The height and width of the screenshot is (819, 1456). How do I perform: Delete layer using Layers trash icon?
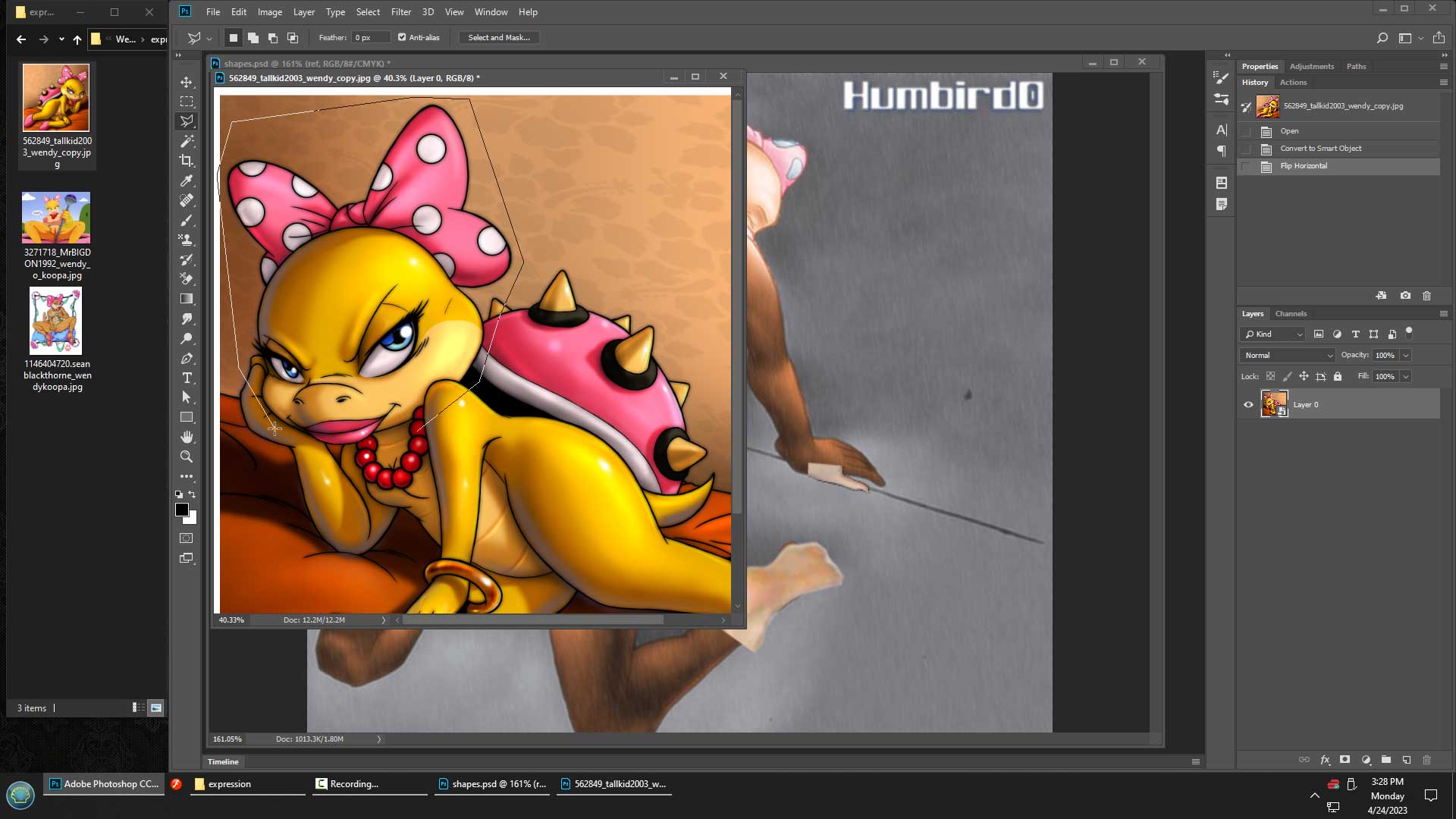tap(1426, 760)
